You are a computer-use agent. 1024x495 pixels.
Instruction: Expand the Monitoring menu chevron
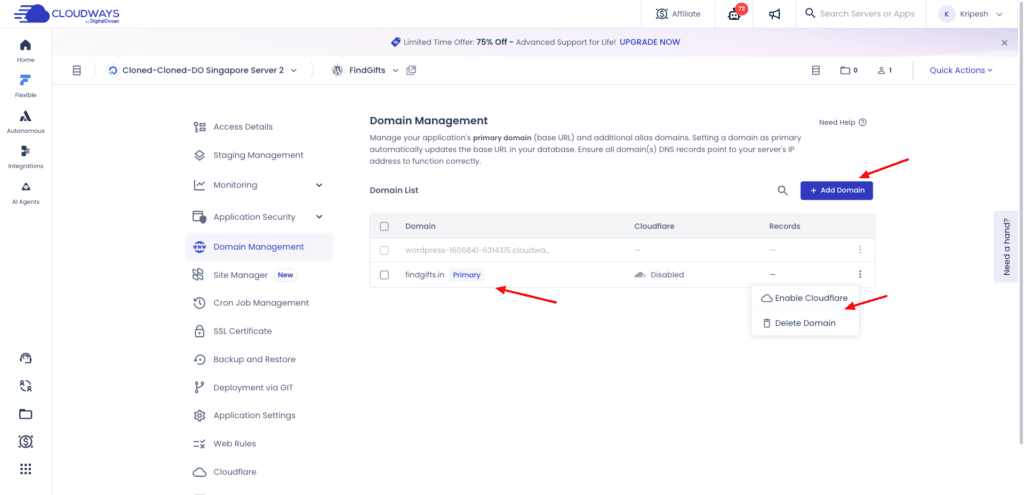click(x=319, y=185)
